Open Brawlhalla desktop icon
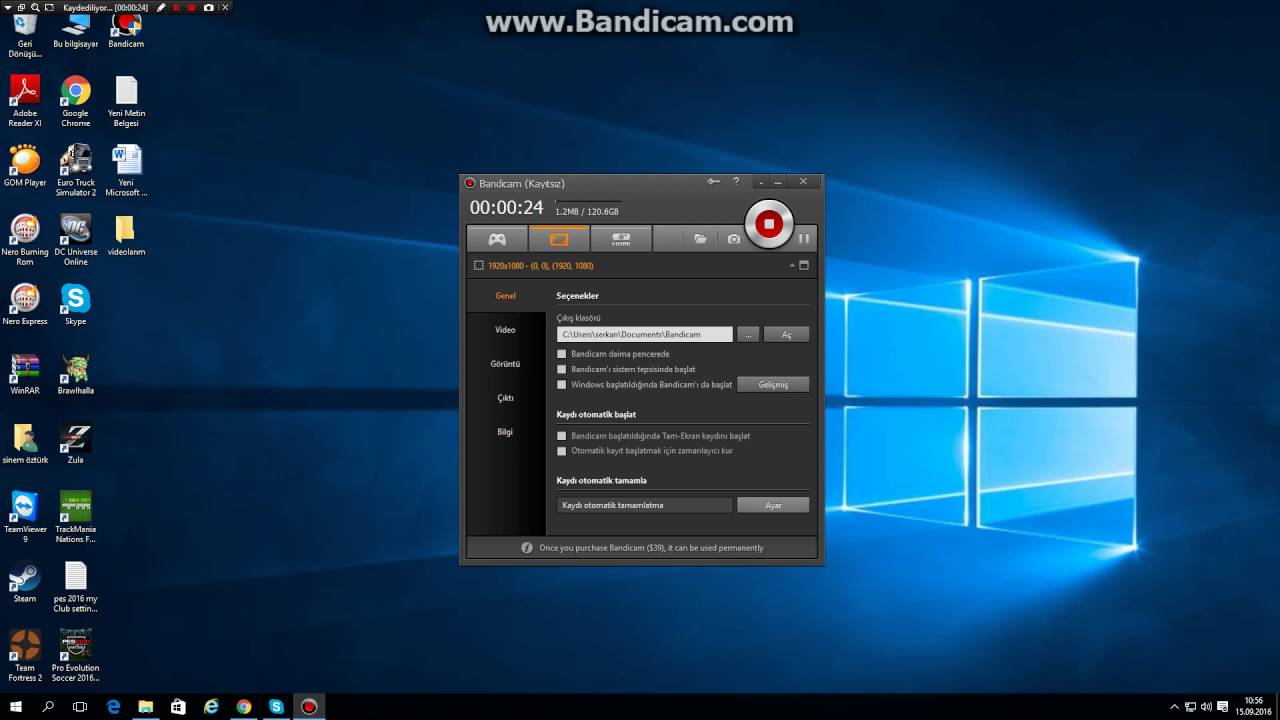This screenshot has height=720, width=1280. (75, 374)
